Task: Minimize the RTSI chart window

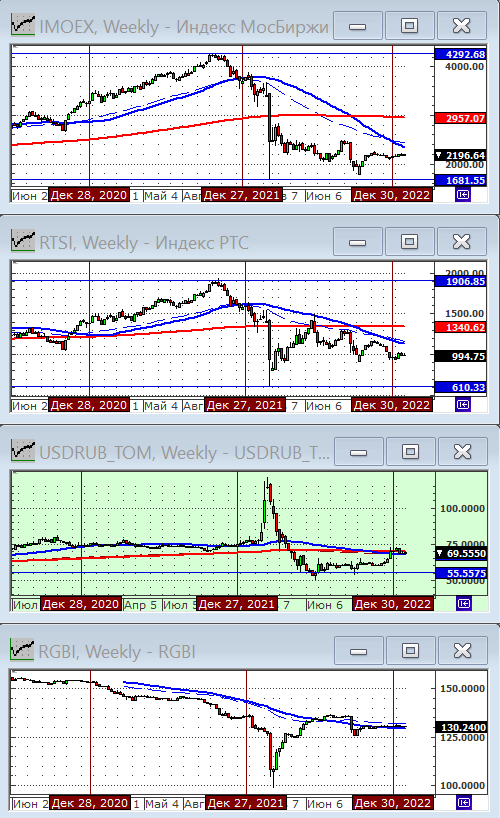Action: pyautogui.click(x=358, y=242)
